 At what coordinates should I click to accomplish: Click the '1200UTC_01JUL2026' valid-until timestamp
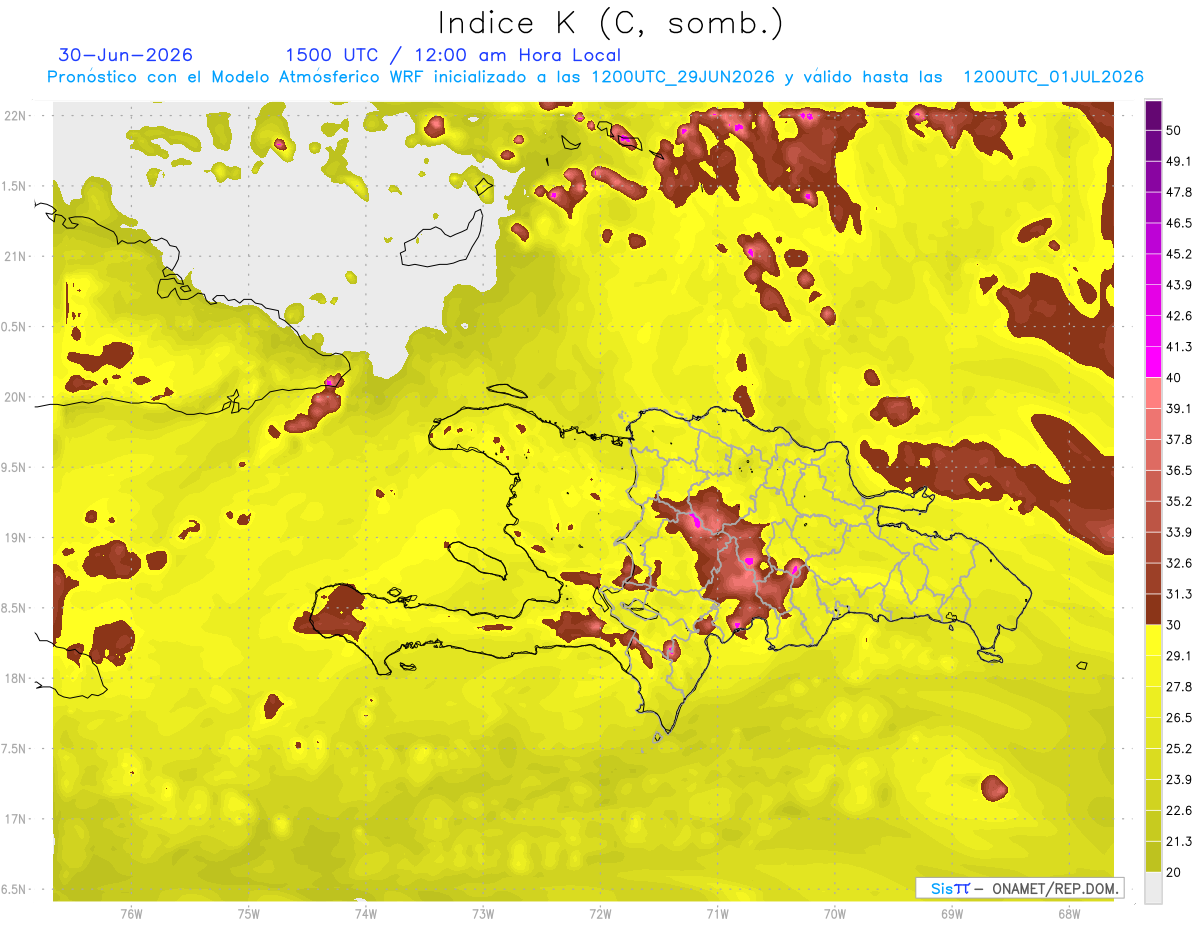click(x=1053, y=77)
